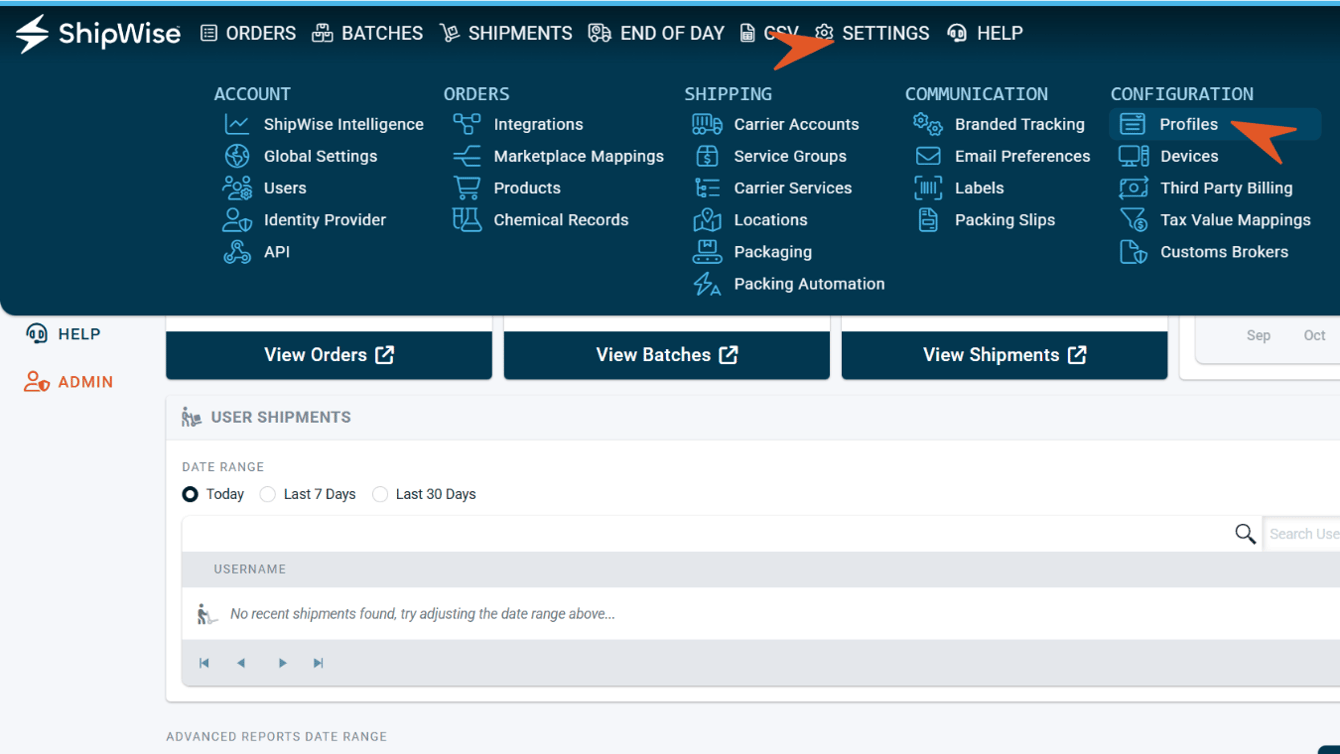This screenshot has height=754, width=1340.
Task: Click the View Shipments button
Action: [x=1005, y=355]
